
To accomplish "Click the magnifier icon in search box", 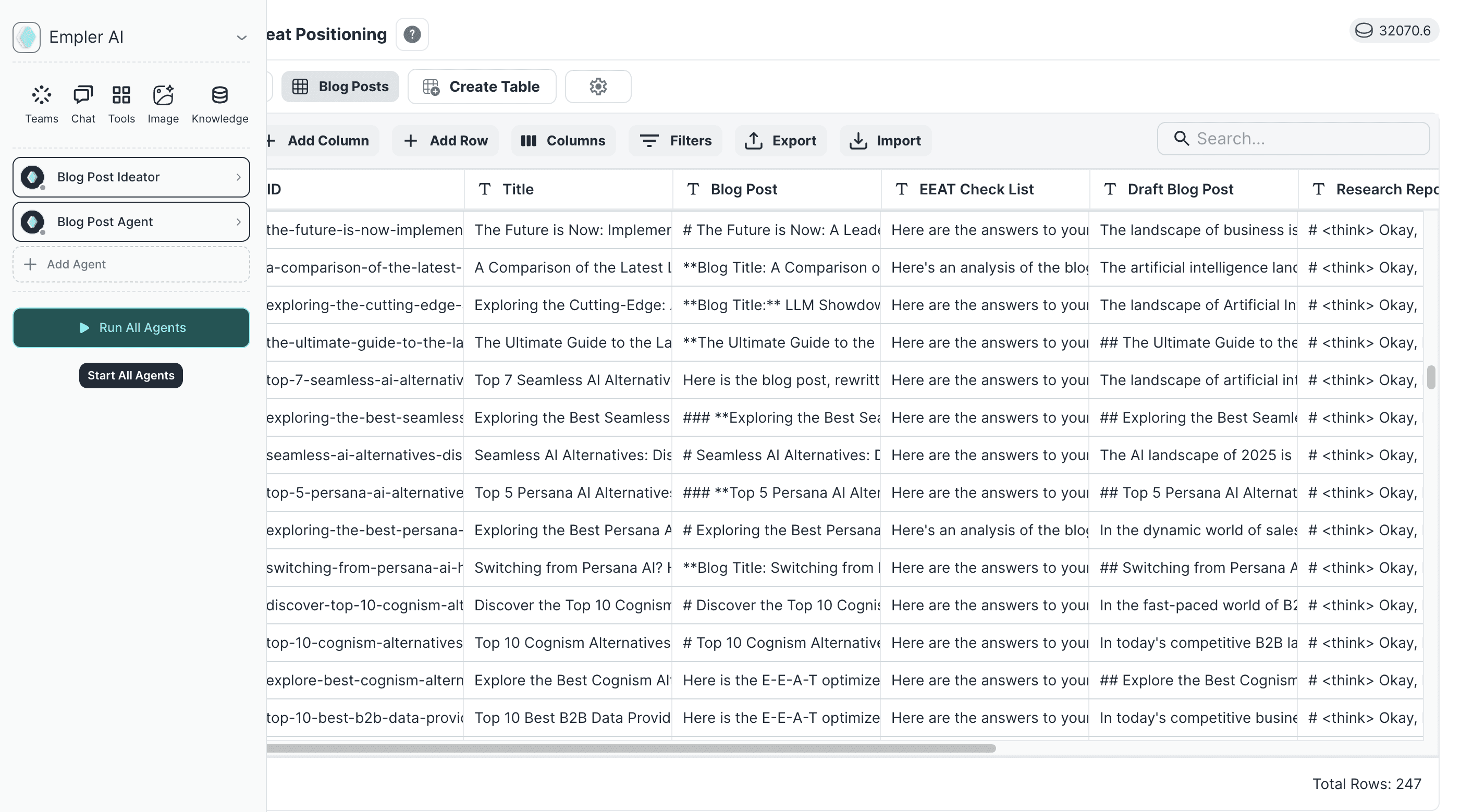I will point(1181,139).
